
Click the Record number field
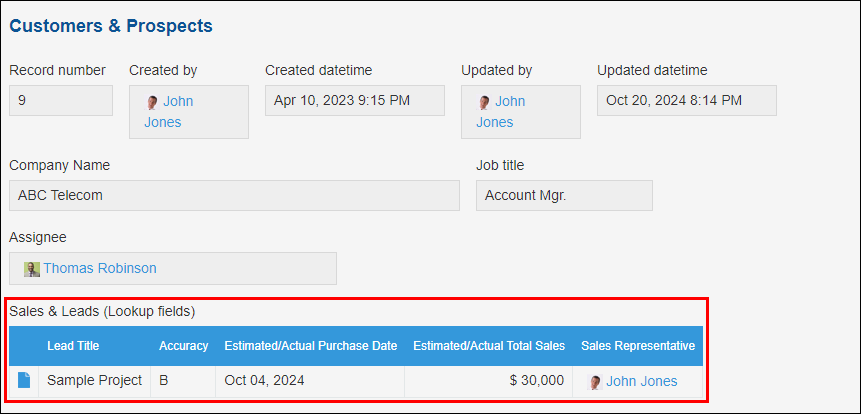(60, 100)
